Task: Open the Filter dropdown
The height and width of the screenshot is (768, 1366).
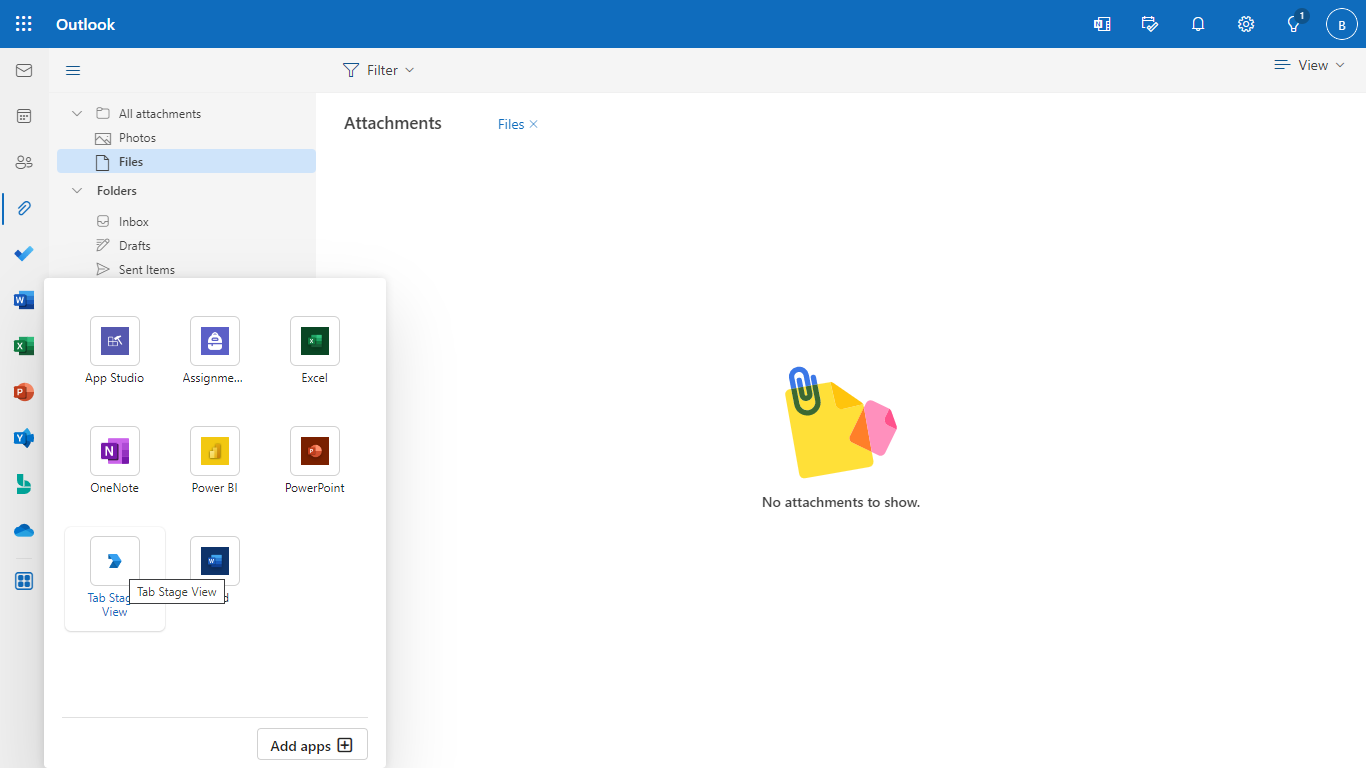Action: pyautogui.click(x=379, y=69)
